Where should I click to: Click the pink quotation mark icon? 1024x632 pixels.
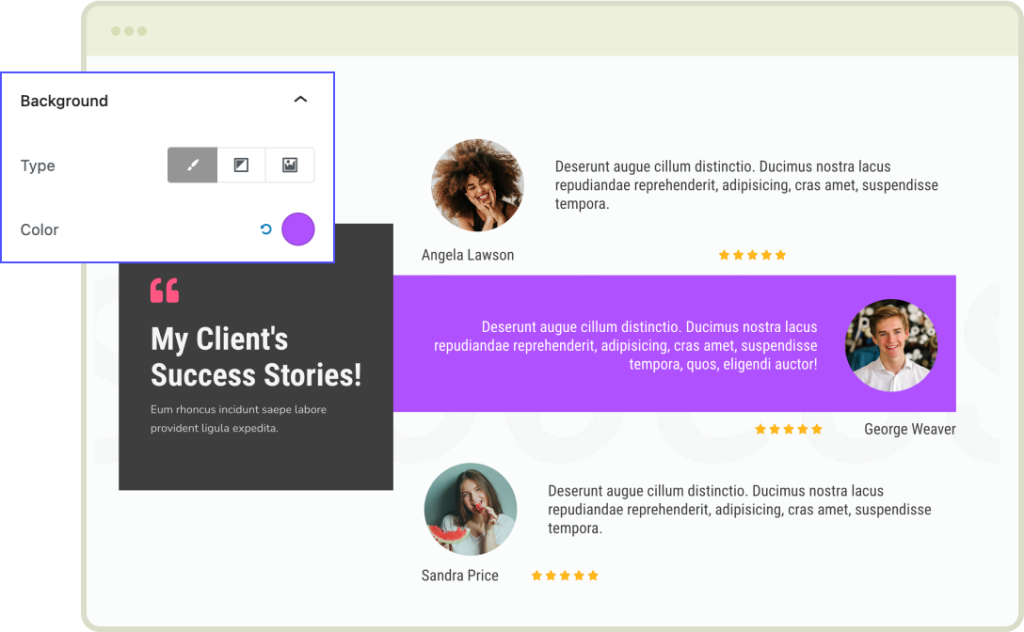(164, 291)
